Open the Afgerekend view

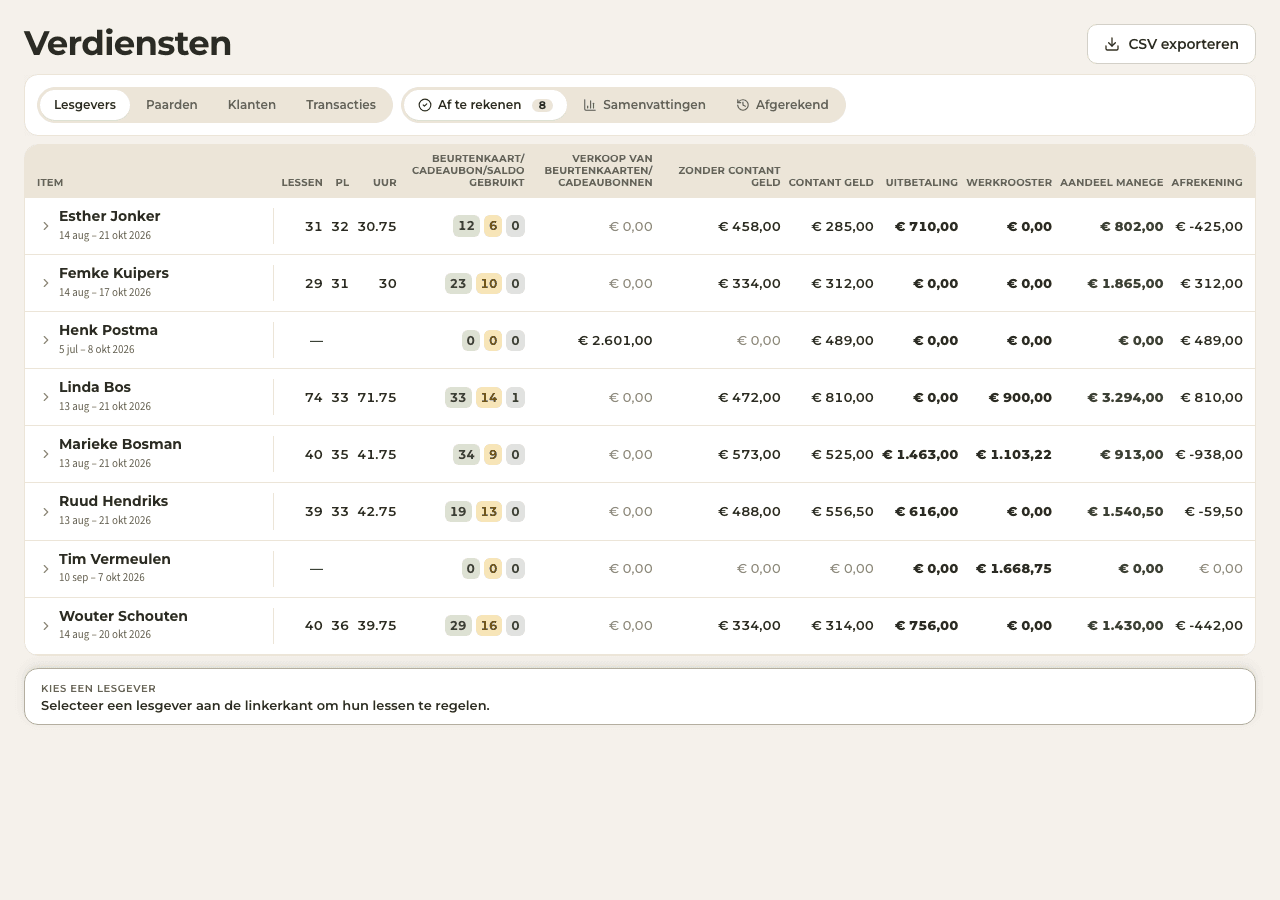coord(782,105)
